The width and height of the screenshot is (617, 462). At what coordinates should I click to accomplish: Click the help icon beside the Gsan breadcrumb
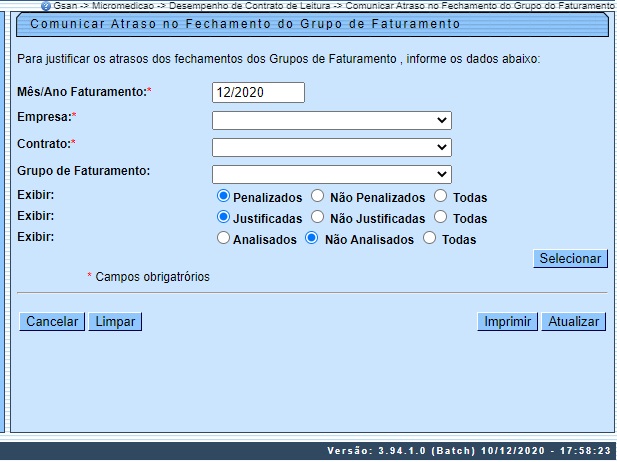pyautogui.click(x=46, y=6)
